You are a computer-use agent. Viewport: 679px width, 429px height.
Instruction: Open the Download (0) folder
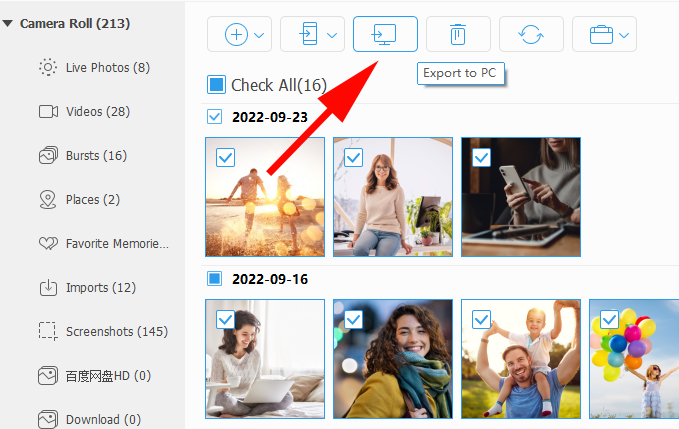(x=103, y=420)
